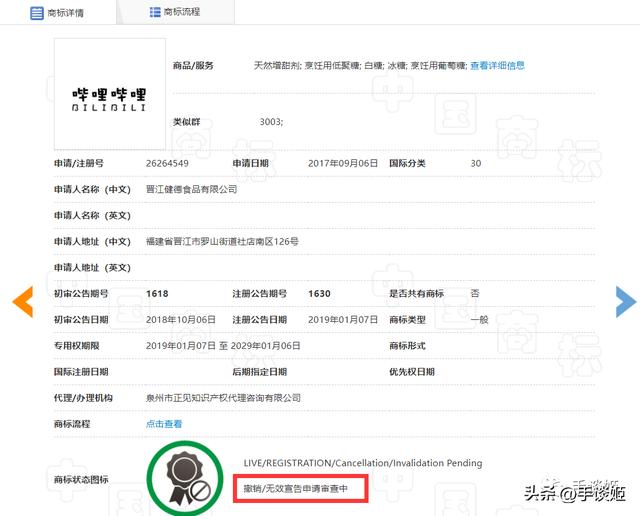Click the 代理/办理机构 label
Viewport: 640px width, 516px height.
tap(83, 398)
